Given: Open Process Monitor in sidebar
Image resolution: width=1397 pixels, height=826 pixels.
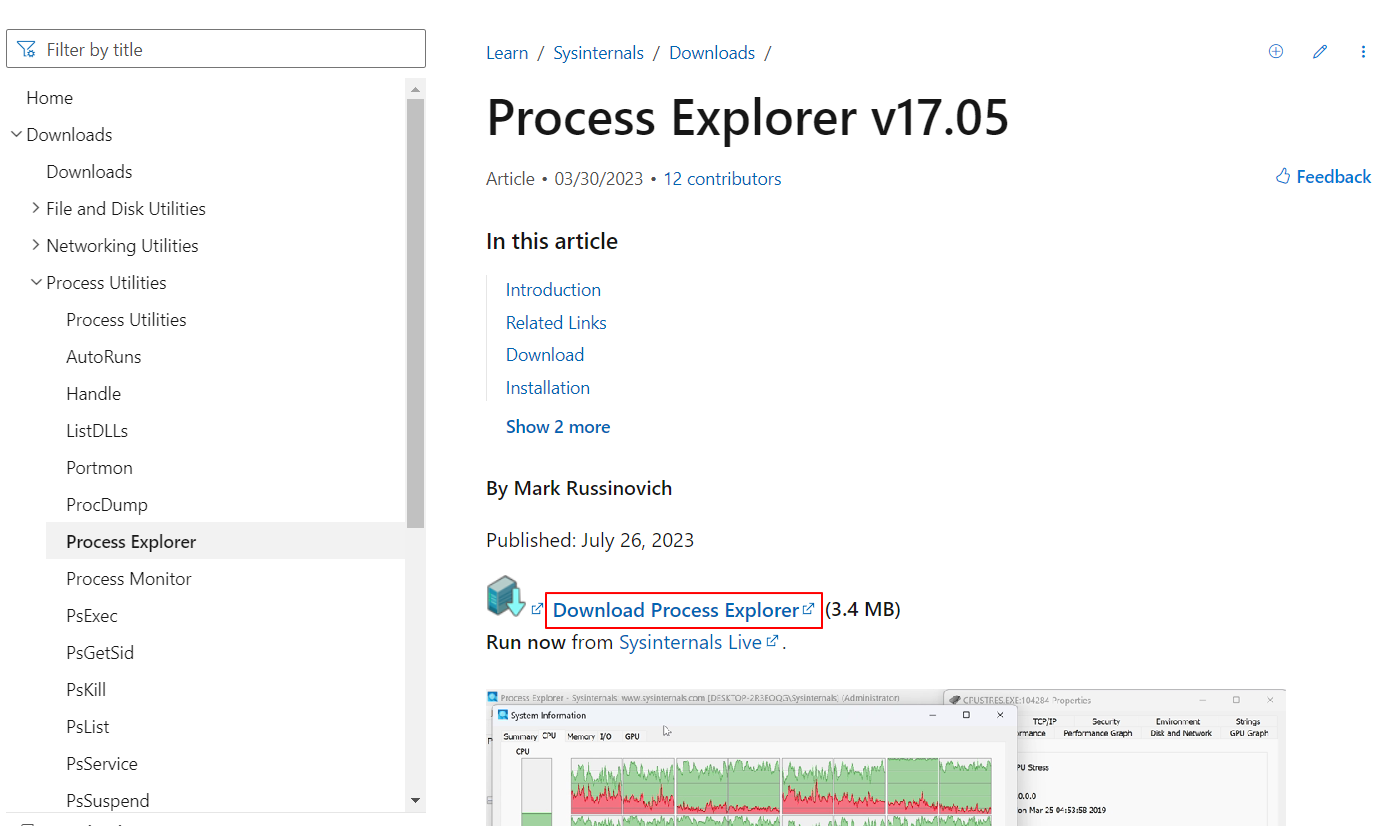Looking at the screenshot, I should pyautogui.click(x=129, y=579).
